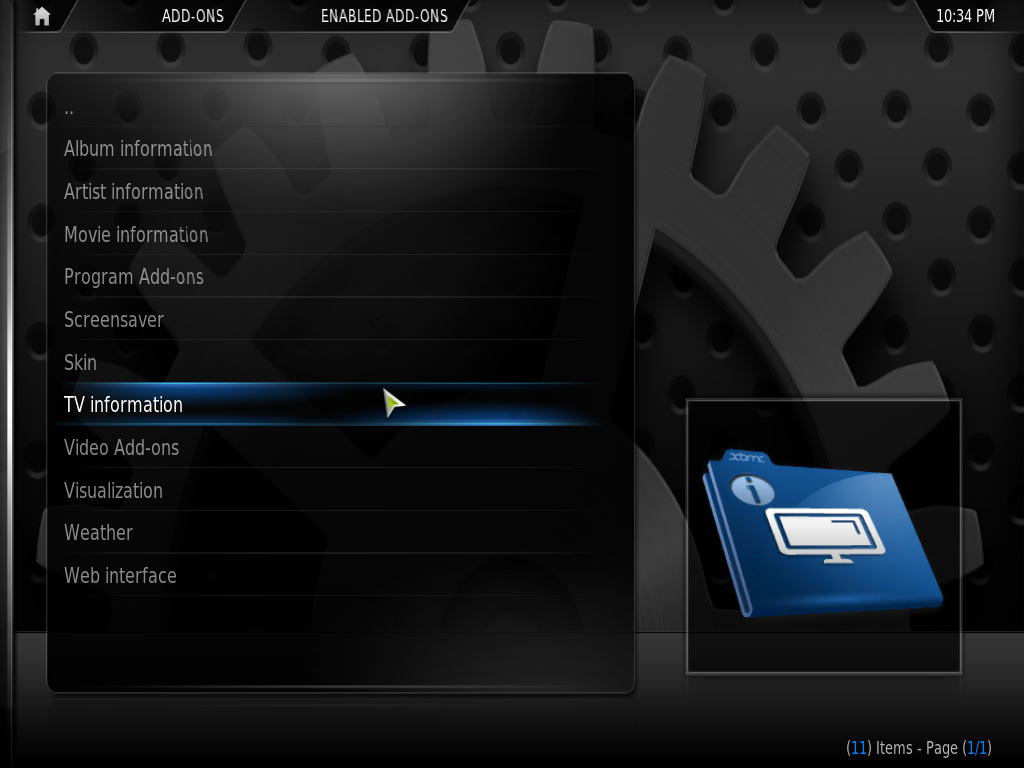This screenshot has width=1024, height=768.
Task: Open the ADD-ONS breadcrumb
Action: pos(193,16)
